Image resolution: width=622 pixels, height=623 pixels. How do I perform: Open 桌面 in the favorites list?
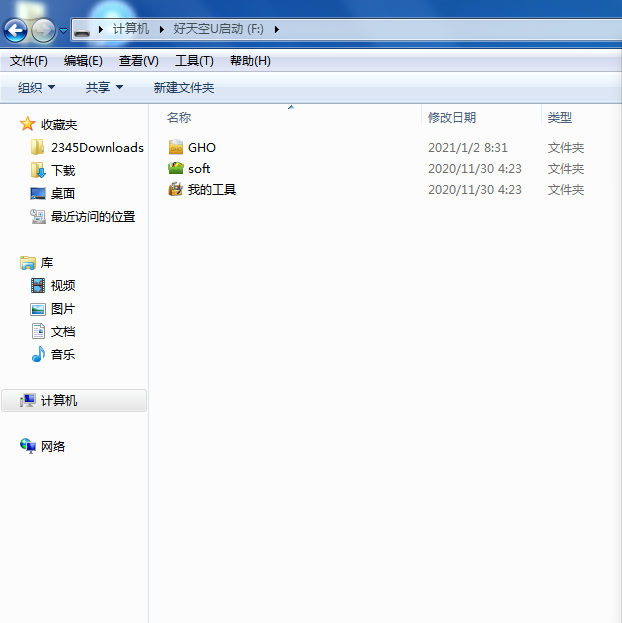(x=63, y=194)
